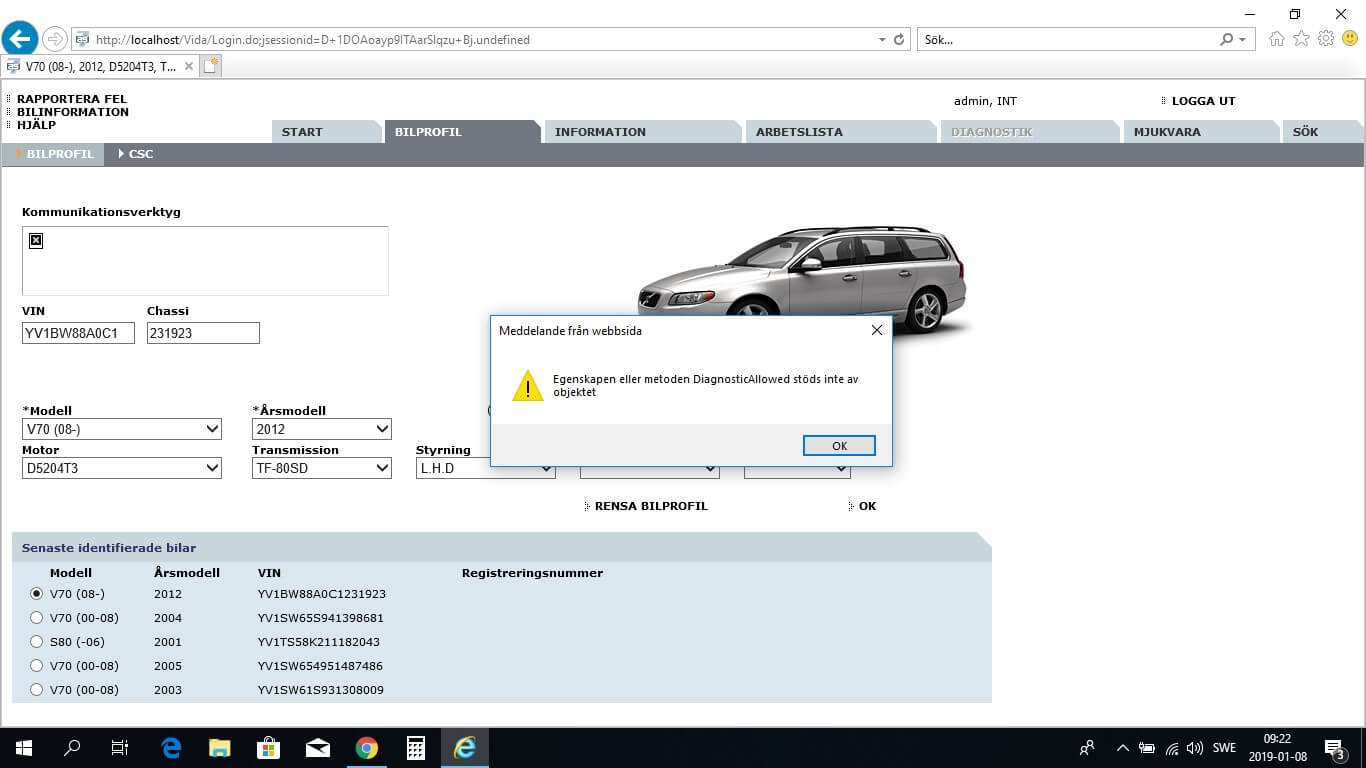Click the VIN input field
Image resolution: width=1366 pixels, height=768 pixels.
(x=78, y=333)
